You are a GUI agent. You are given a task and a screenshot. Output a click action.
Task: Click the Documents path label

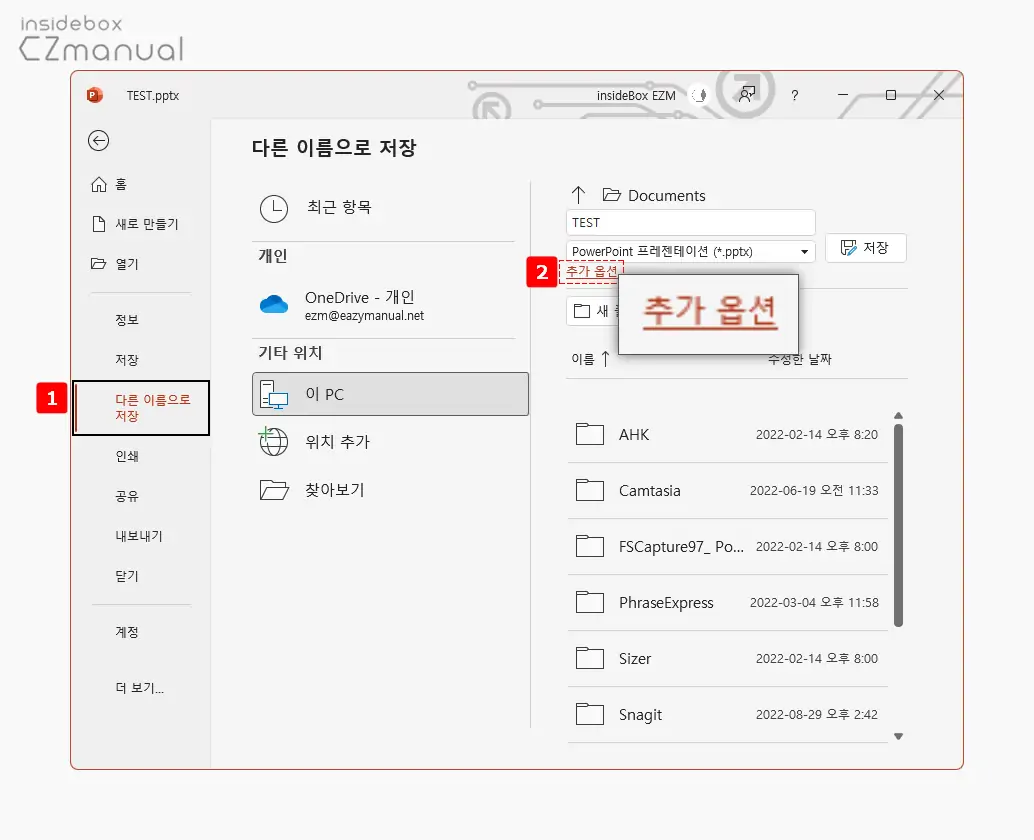click(x=666, y=196)
